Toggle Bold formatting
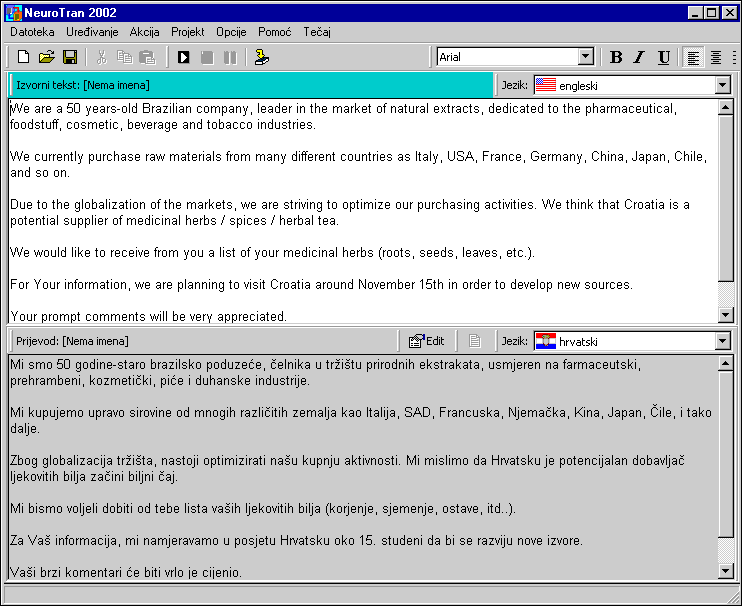Image resolution: width=742 pixels, height=606 pixels. coord(616,57)
